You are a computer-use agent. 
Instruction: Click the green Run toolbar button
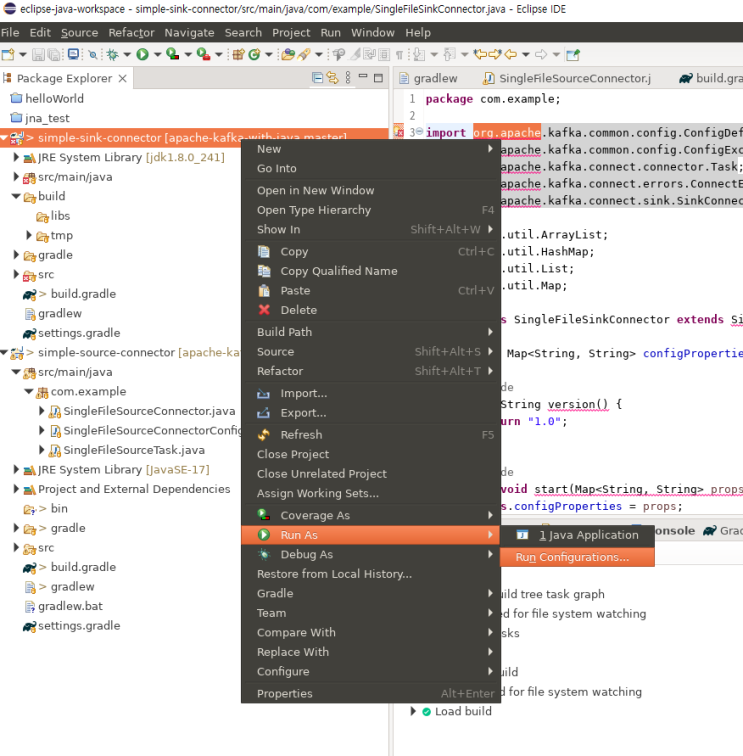[142, 54]
